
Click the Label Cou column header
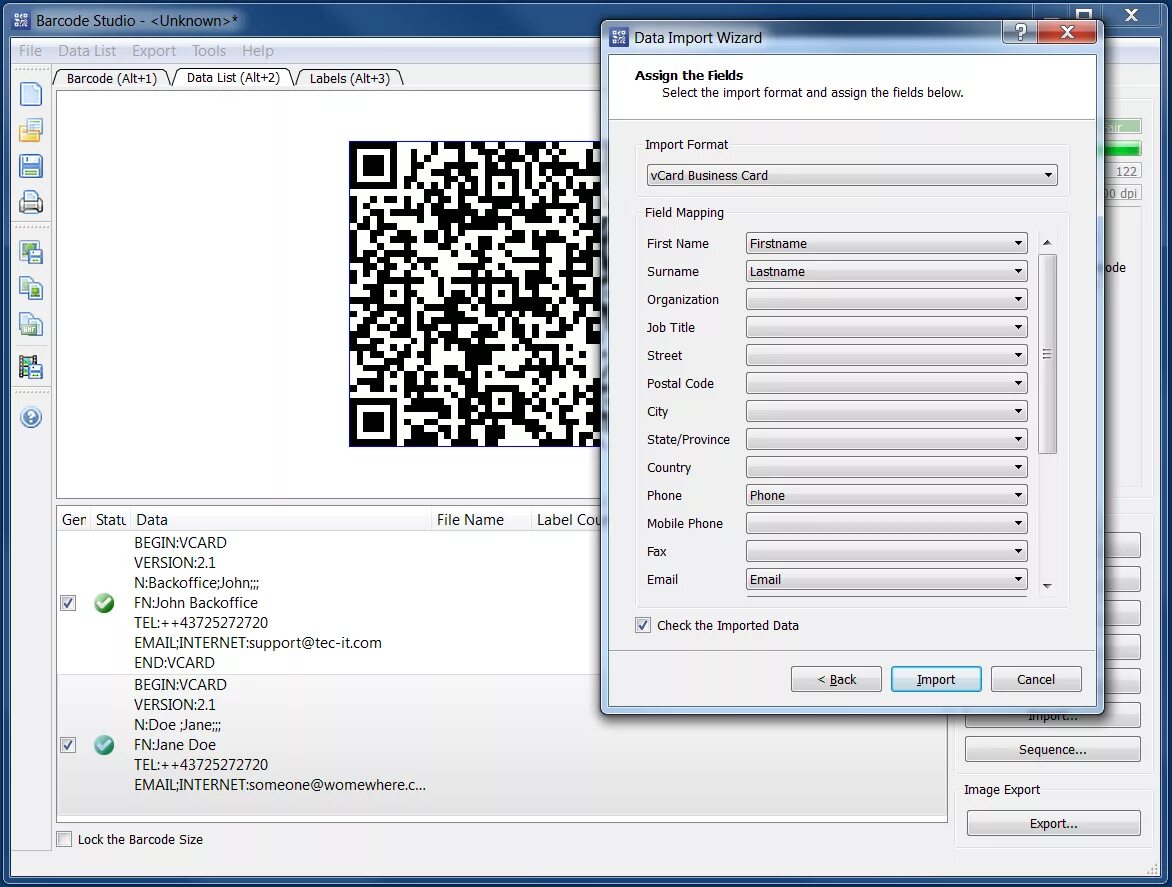click(x=567, y=520)
